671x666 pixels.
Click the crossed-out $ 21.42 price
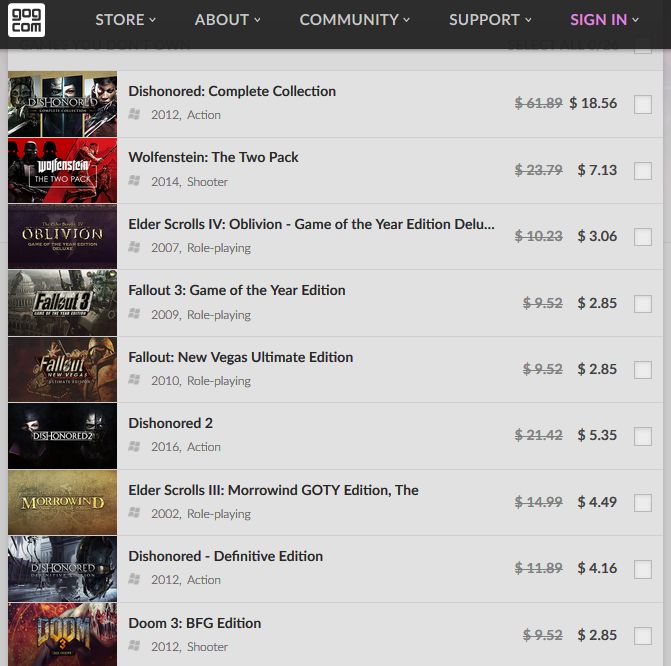click(539, 435)
